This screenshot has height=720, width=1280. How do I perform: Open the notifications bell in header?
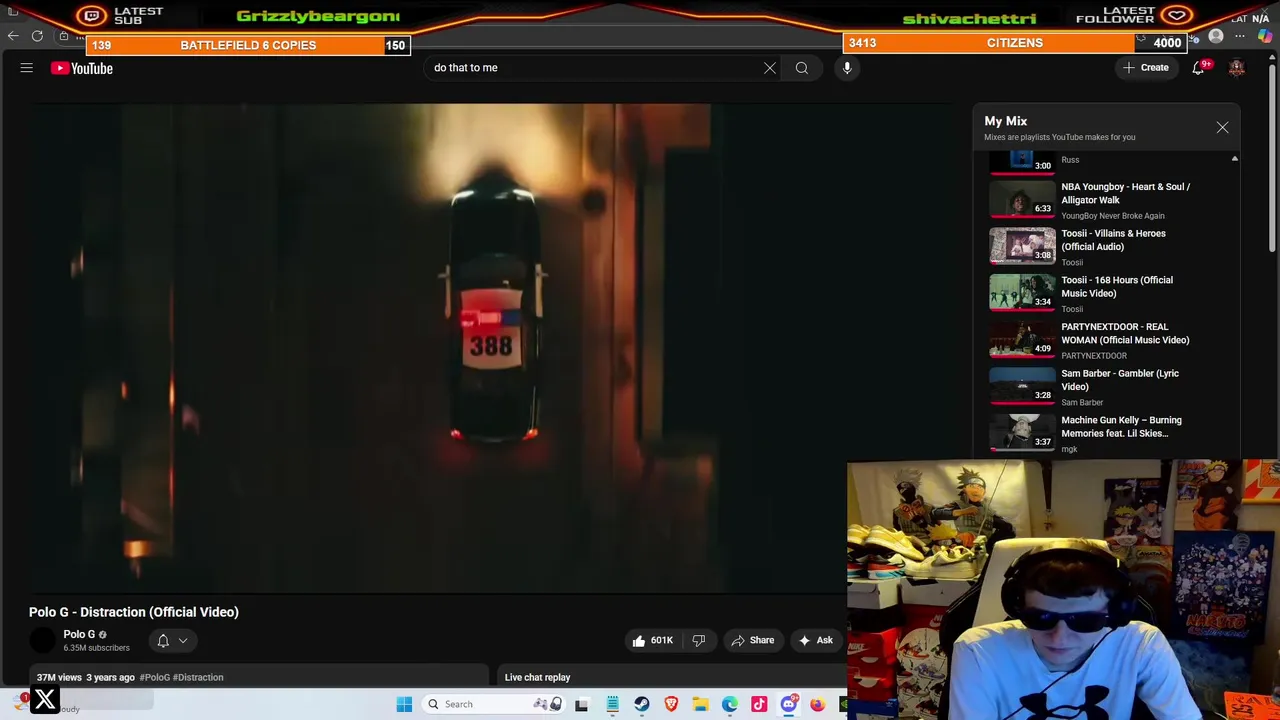pos(1198,68)
